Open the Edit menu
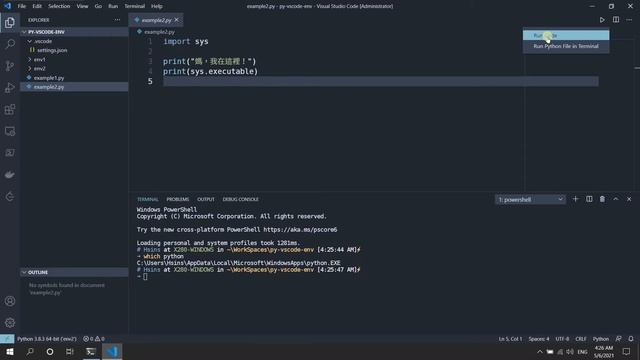This screenshot has height=360, width=640. [x=37, y=6]
